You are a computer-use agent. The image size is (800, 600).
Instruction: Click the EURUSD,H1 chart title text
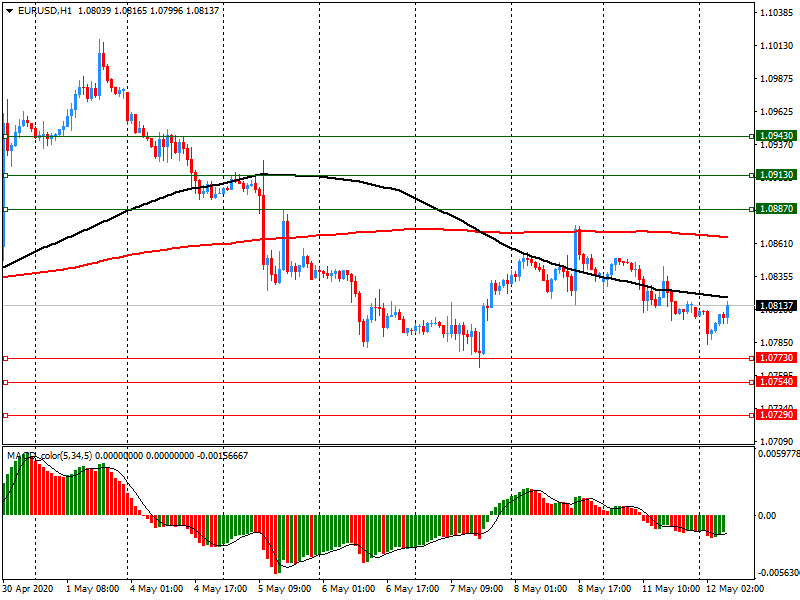[45, 11]
